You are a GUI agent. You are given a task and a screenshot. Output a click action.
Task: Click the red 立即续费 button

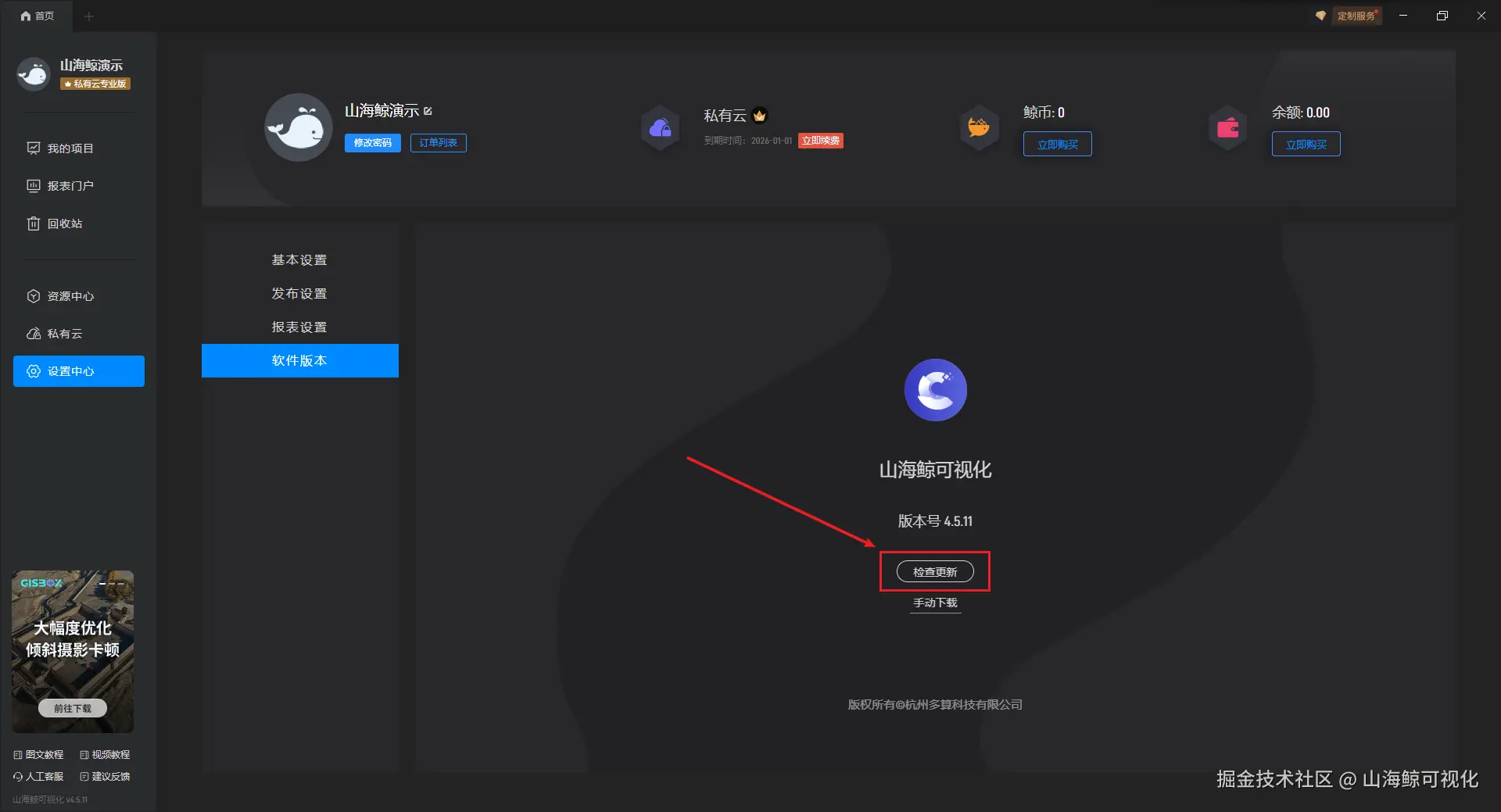coord(821,141)
